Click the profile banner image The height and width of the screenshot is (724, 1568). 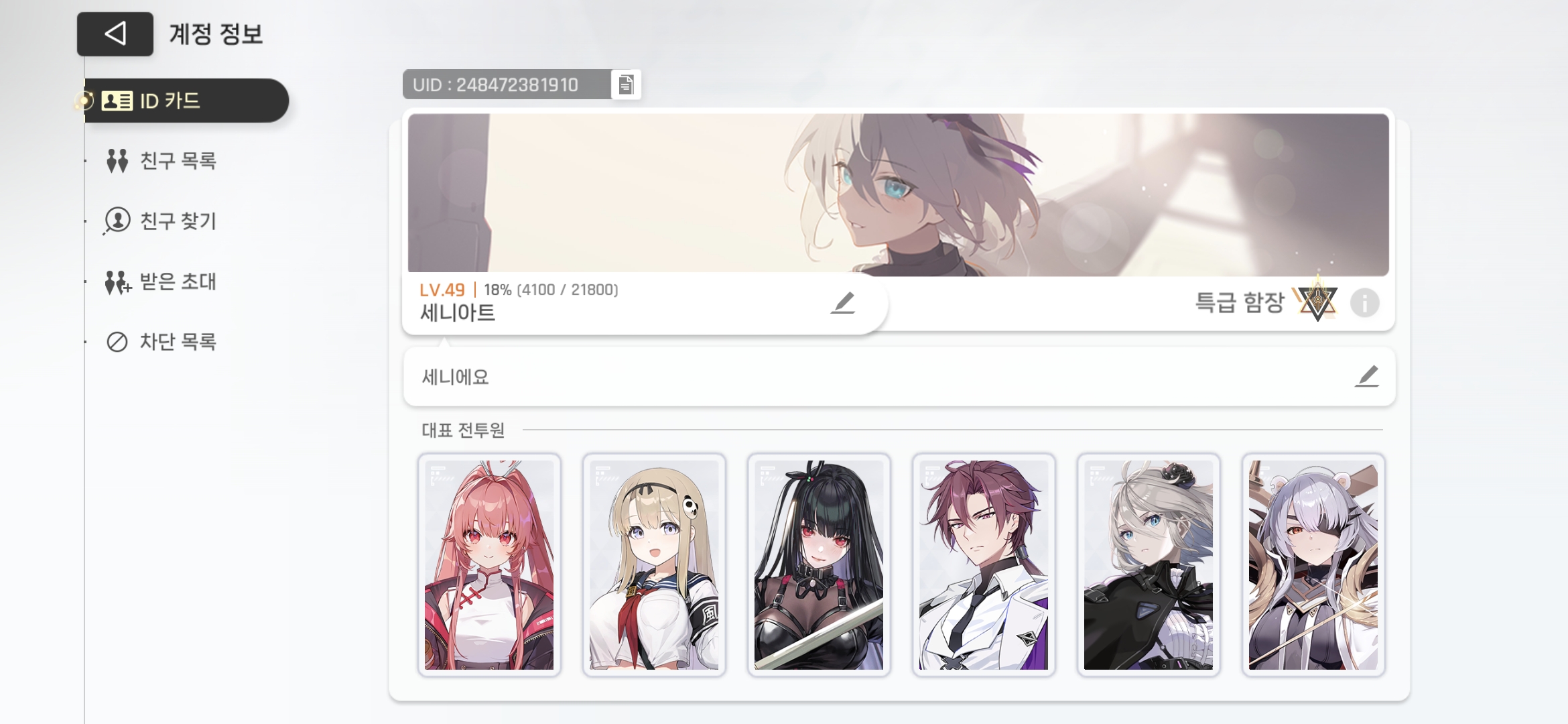pyautogui.click(x=898, y=193)
